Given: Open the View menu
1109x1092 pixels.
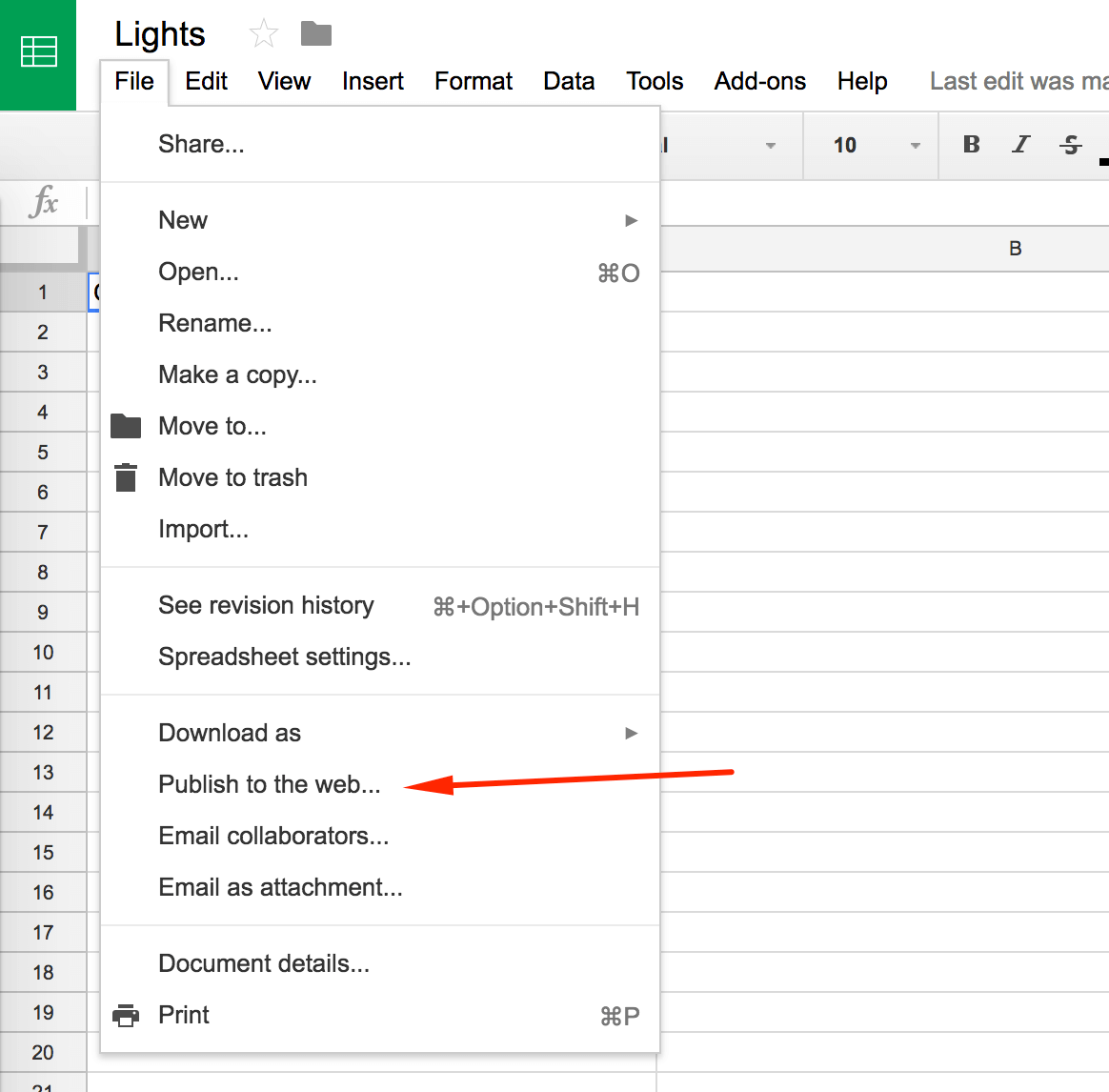Looking at the screenshot, I should click(x=284, y=81).
